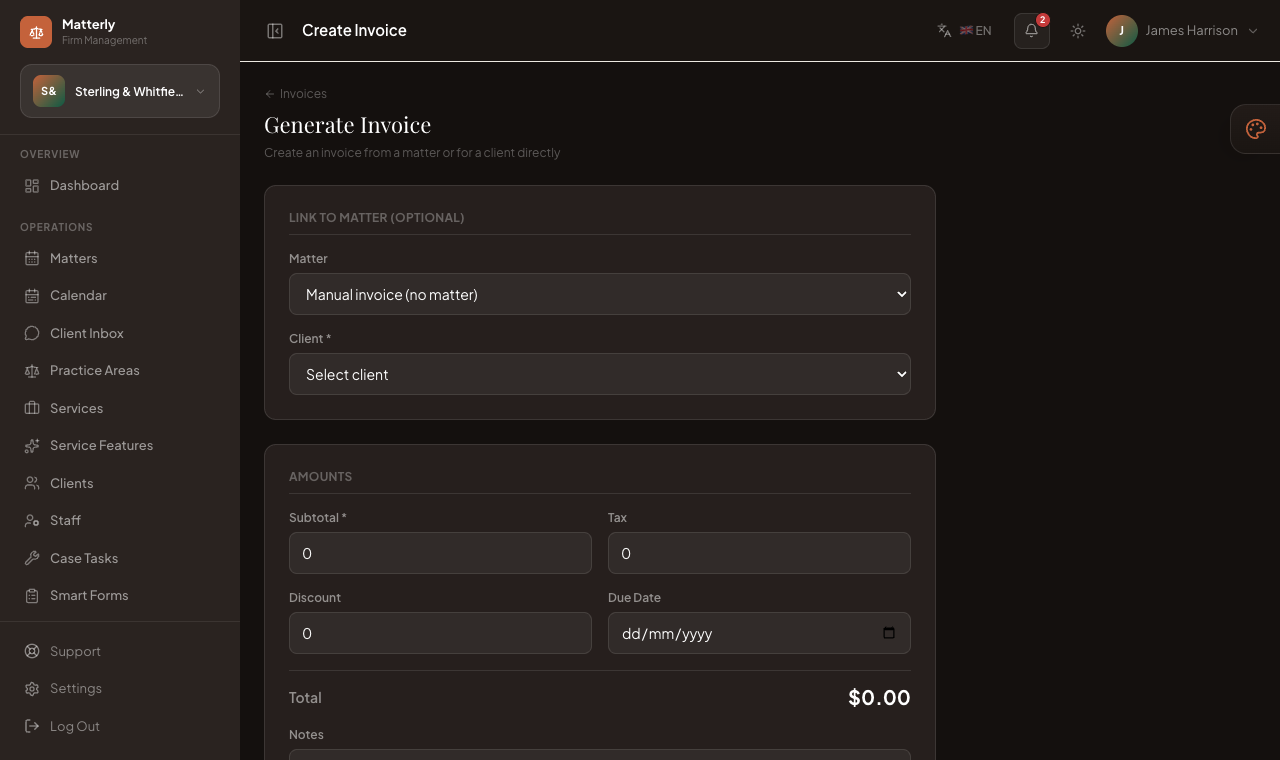
Task: Open Client Inbox page
Action: coord(120,334)
